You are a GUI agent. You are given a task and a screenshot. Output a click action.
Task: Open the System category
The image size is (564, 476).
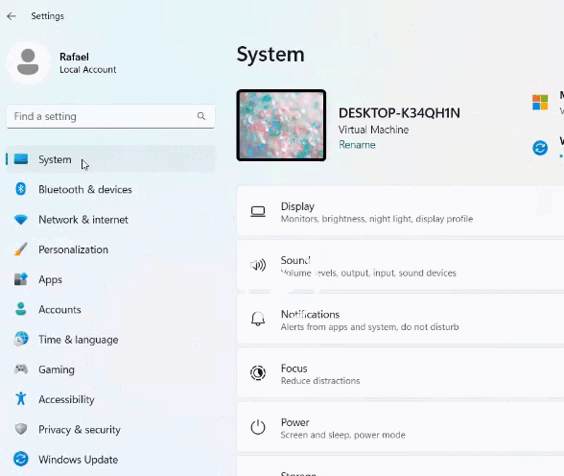(x=111, y=159)
